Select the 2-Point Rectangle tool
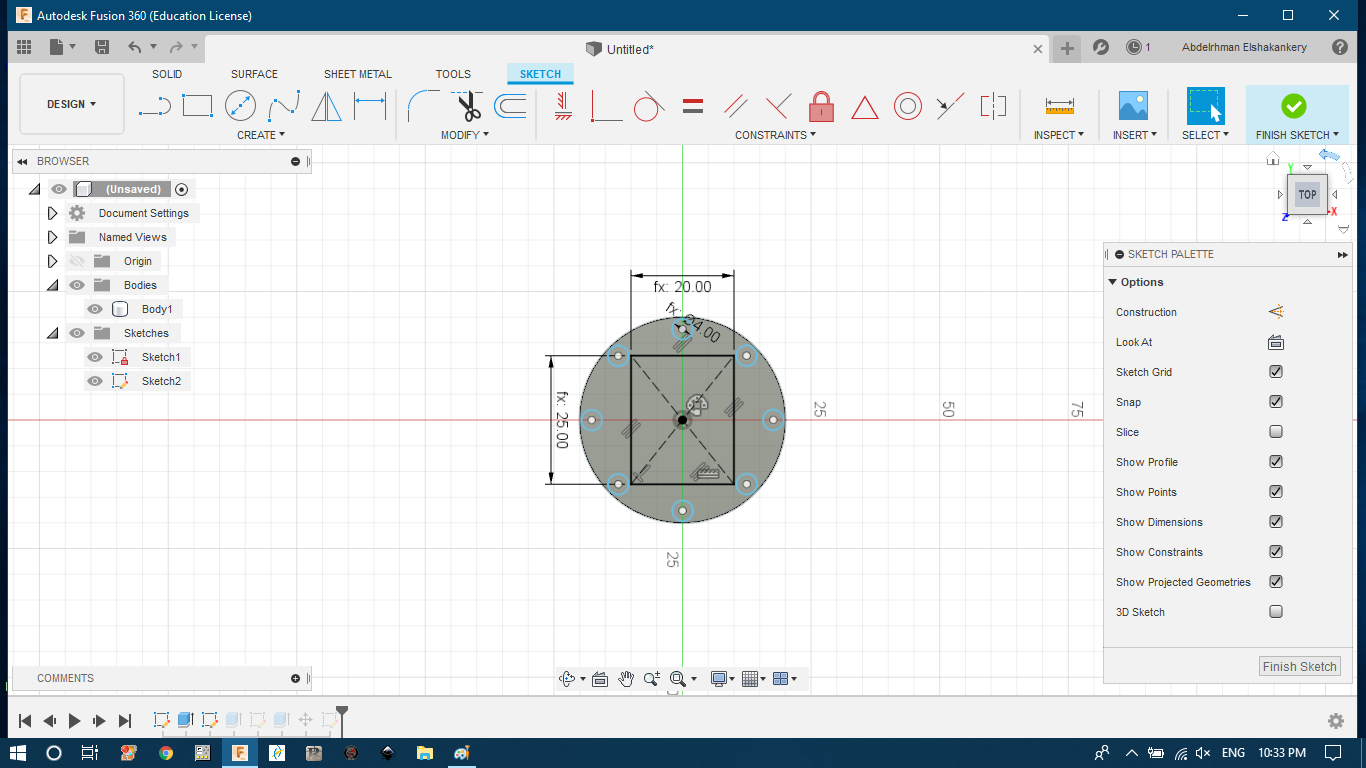The image size is (1366, 768). click(197, 105)
